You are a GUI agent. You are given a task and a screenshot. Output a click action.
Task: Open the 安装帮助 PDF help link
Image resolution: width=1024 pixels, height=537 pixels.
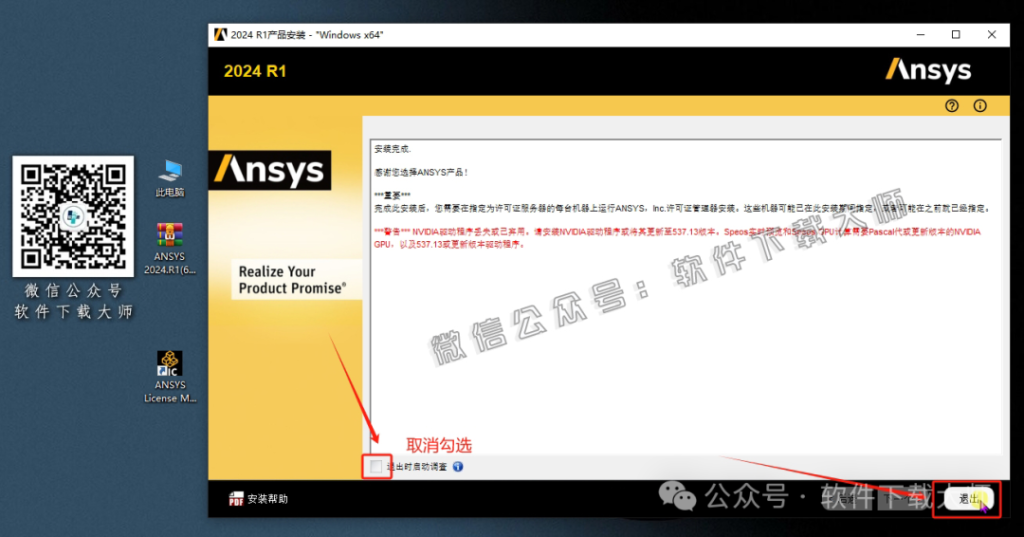(x=259, y=499)
